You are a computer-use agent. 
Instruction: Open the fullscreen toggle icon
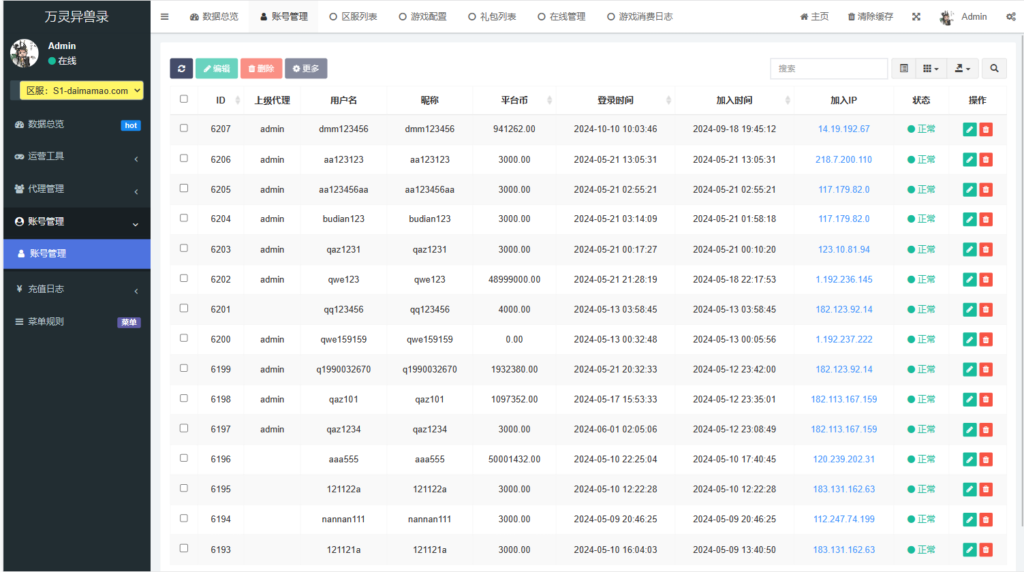(916, 17)
